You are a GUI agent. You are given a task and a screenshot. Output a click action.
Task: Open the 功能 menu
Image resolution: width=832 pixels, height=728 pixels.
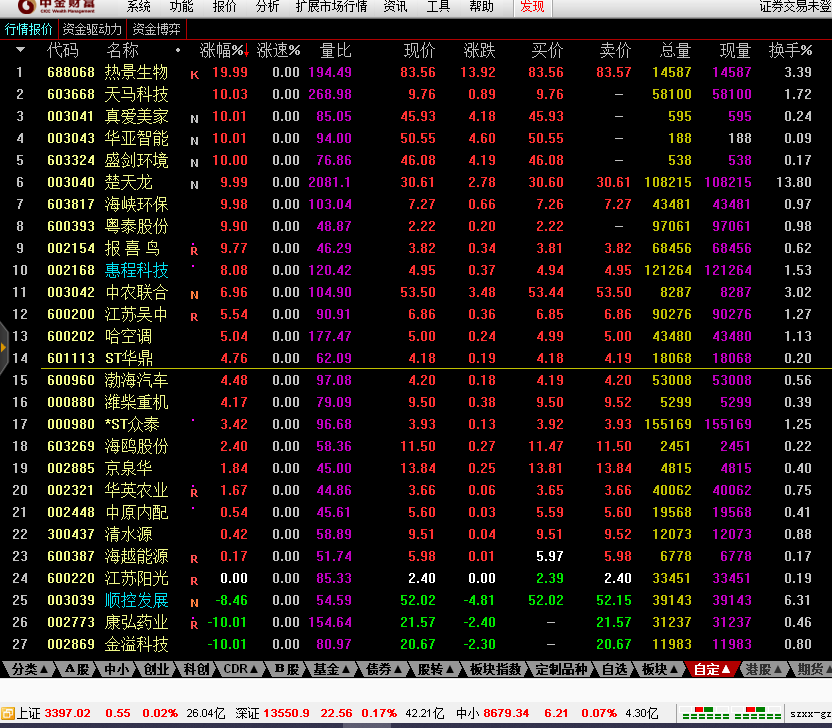click(181, 6)
